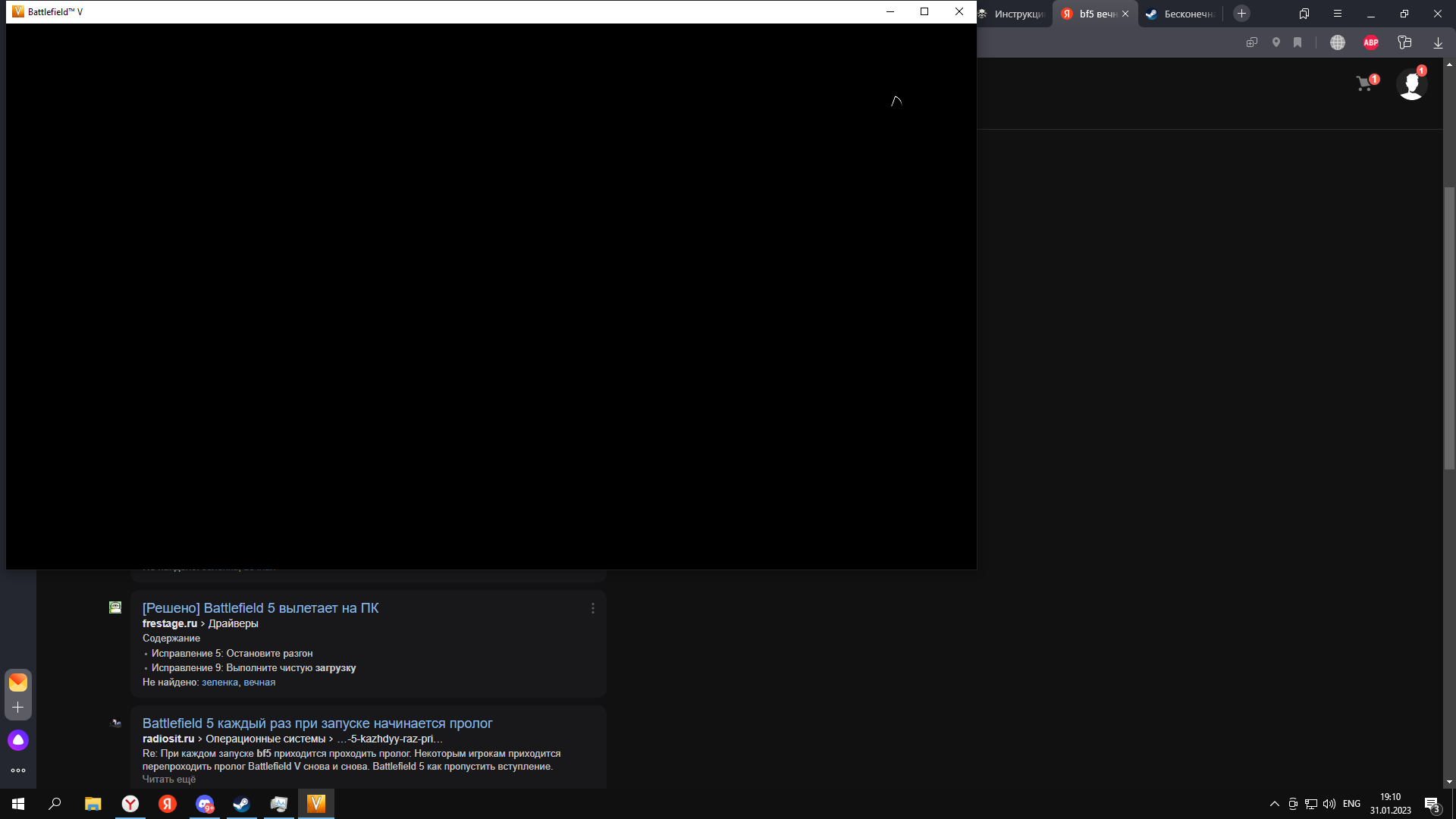Open the volume control in system tray
Screen dimensions: 1456x819
click(x=1329, y=804)
